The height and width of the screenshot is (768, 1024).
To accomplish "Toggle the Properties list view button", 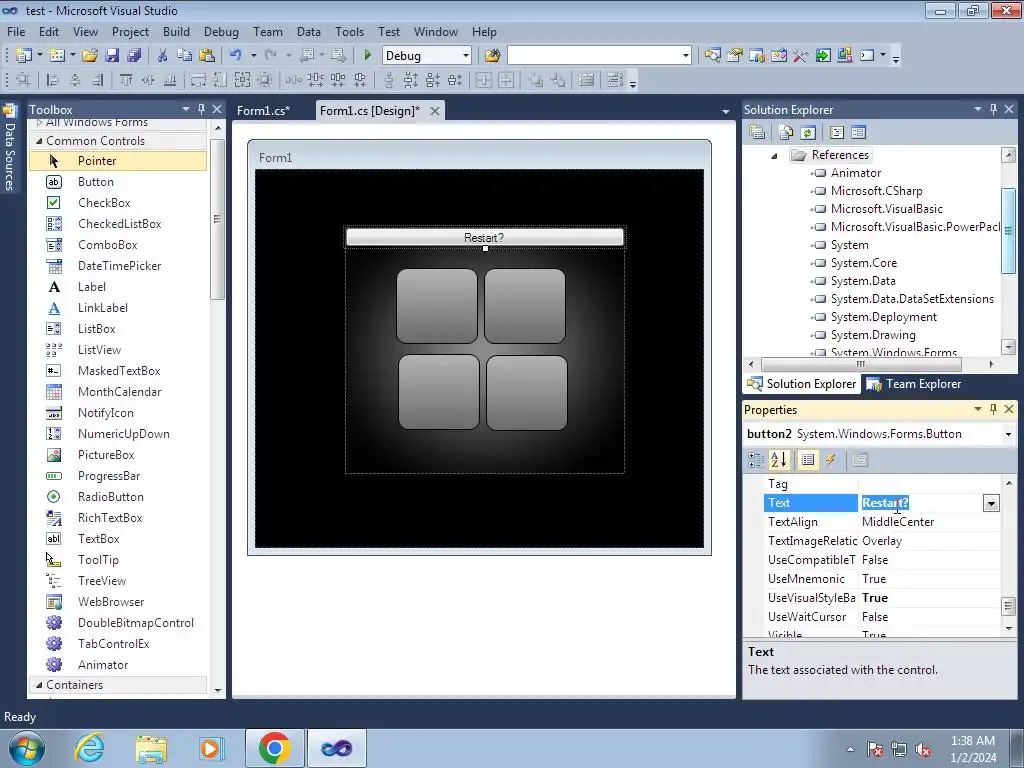I will (x=808, y=460).
